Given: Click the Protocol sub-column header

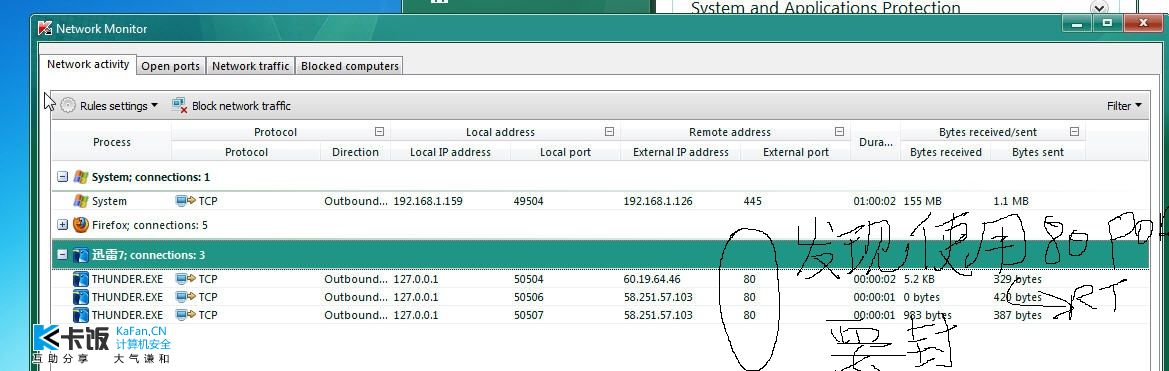Looking at the screenshot, I should point(246,152).
